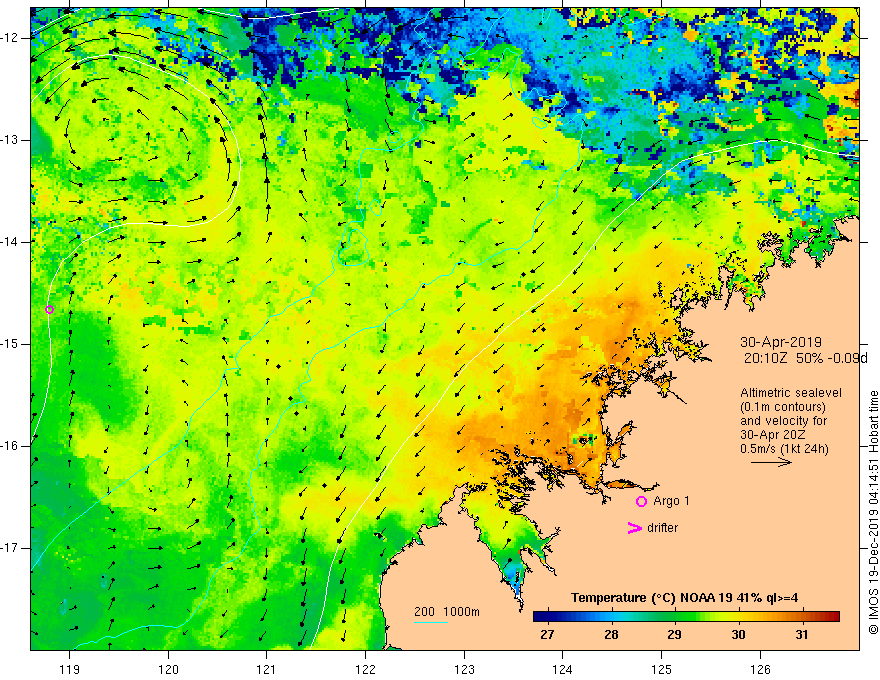Click the 27 tick on the temperature scale
880x680 pixels.
(547, 635)
